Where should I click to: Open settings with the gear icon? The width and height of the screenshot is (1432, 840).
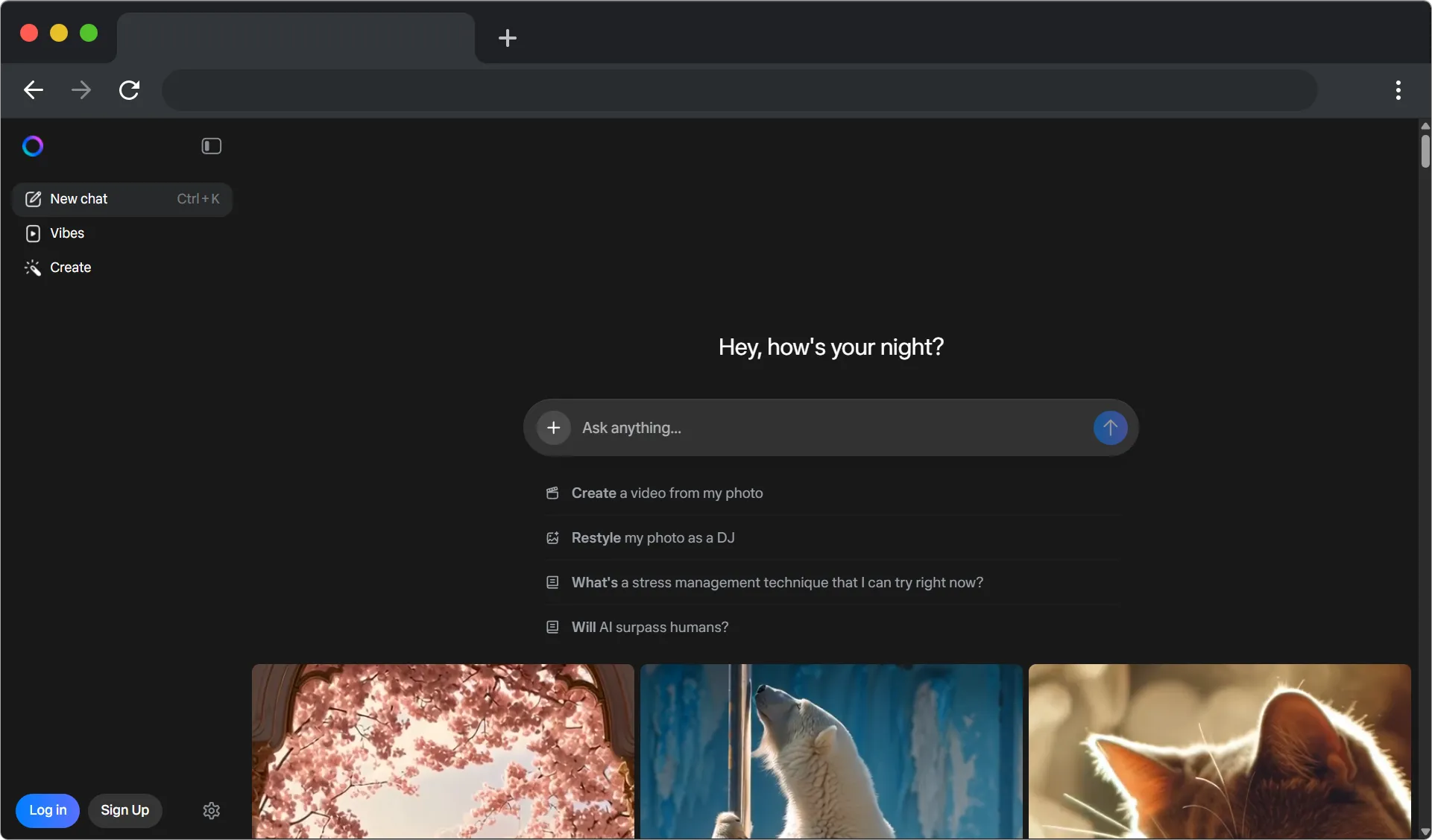(211, 810)
